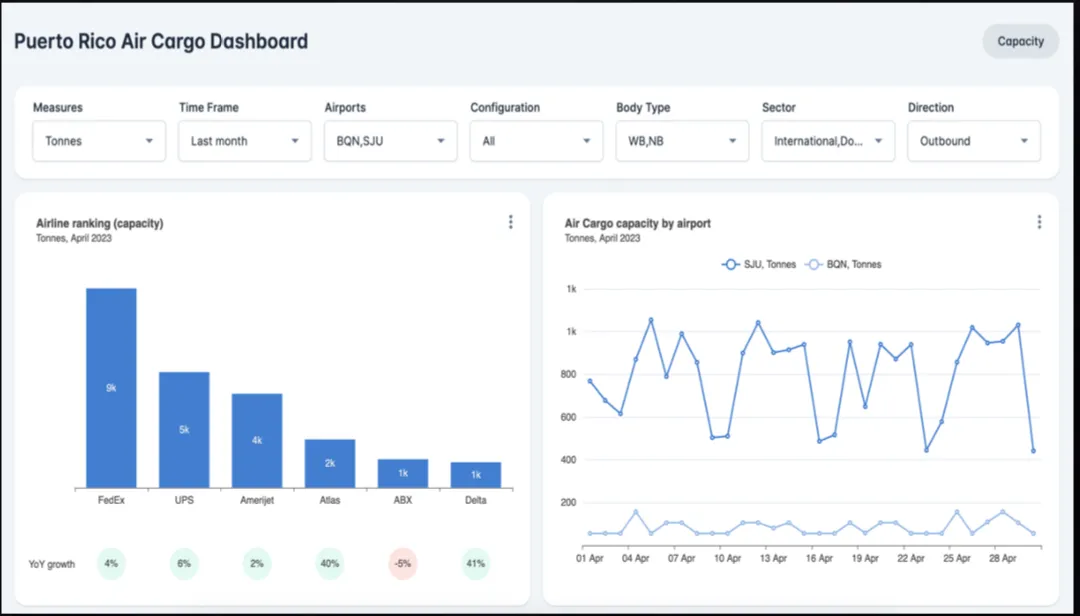
Task: Expand the Airports dropdown BQN,SJU
Action: (x=391, y=141)
